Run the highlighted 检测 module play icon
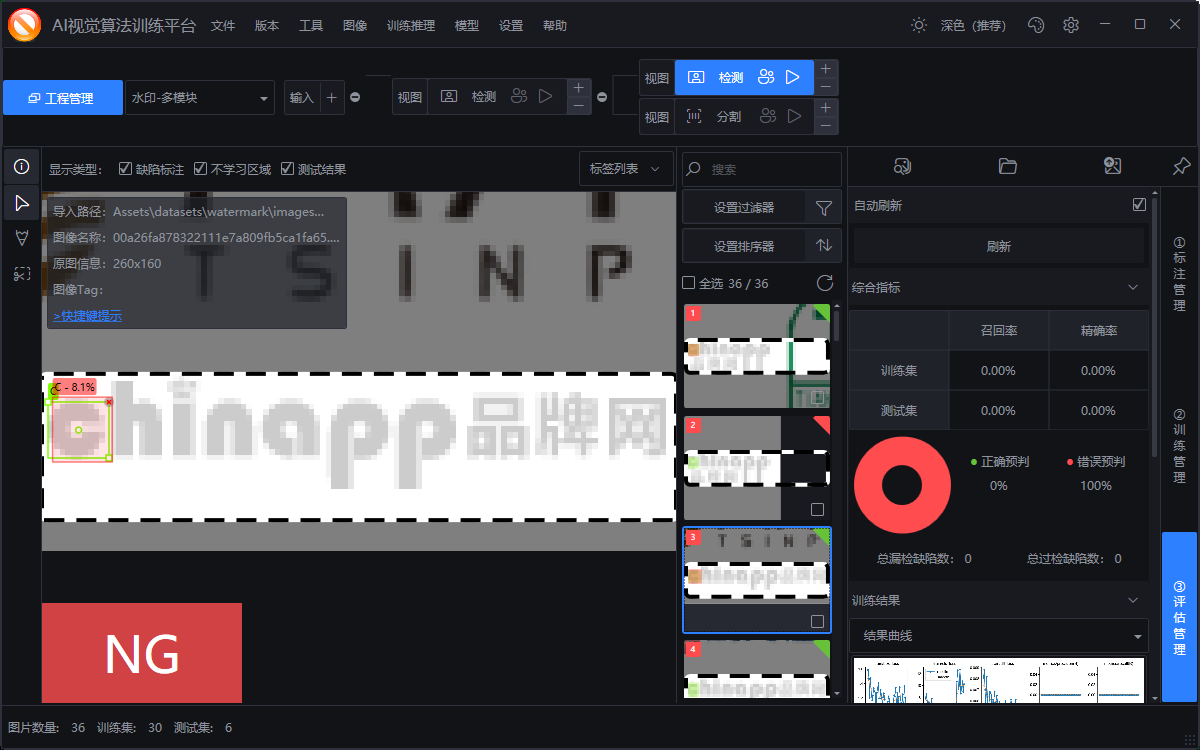Viewport: 1200px width, 750px height. (793, 77)
